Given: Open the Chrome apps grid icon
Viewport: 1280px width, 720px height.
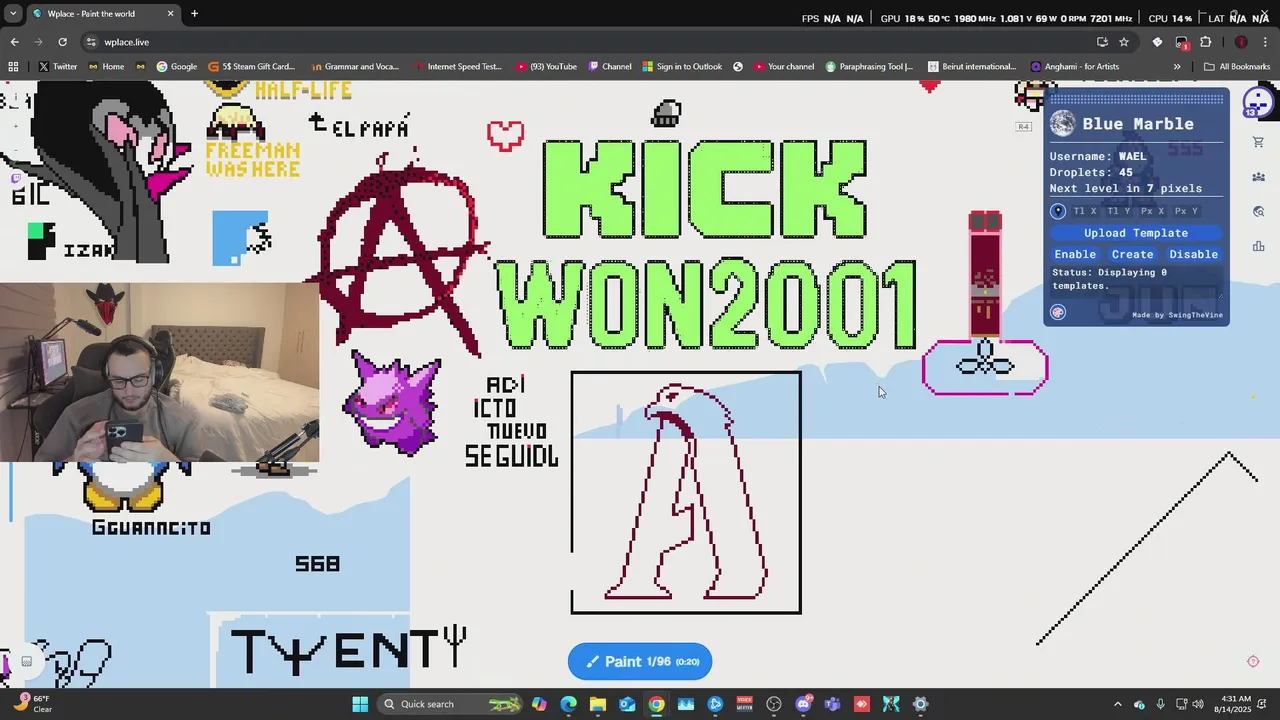Looking at the screenshot, I should pos(13,67).
